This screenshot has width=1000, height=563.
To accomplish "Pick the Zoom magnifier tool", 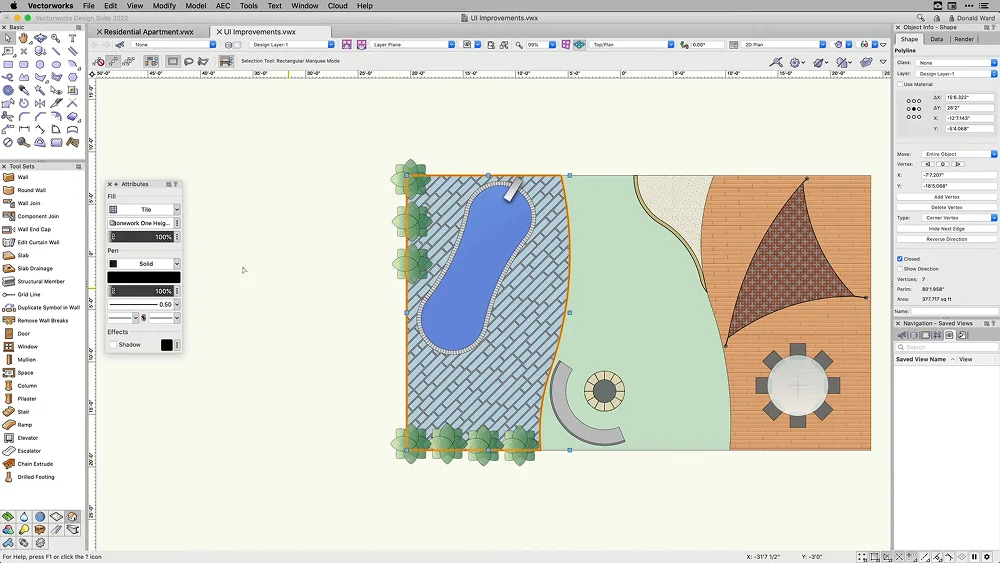I will pyautogui.click(x=56, y=39).
